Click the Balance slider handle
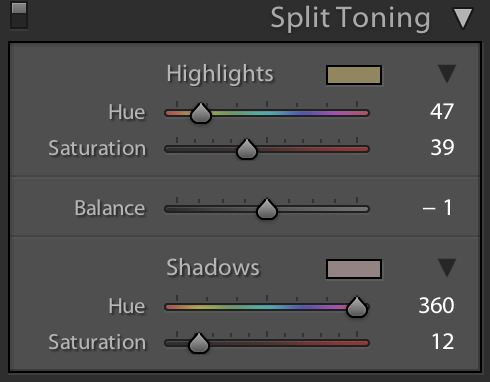490x382 pixels. [x=267, y=209]
